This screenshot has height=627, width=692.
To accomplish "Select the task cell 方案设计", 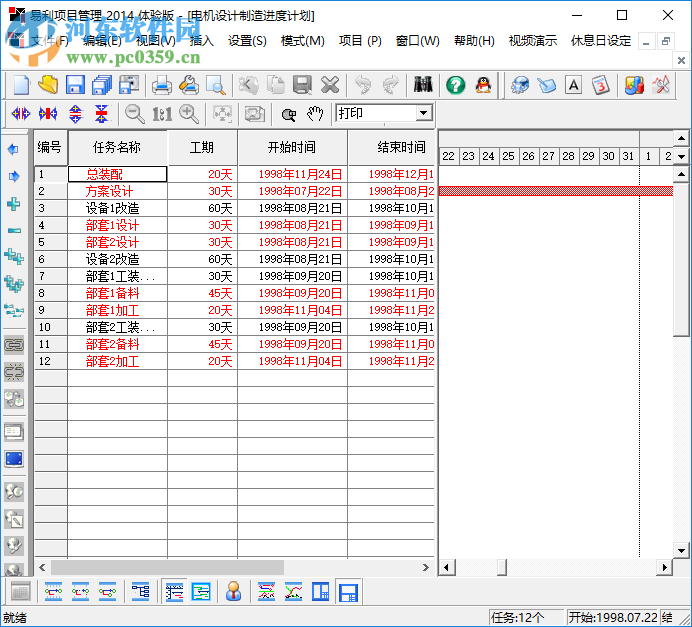I will [117, 191].
